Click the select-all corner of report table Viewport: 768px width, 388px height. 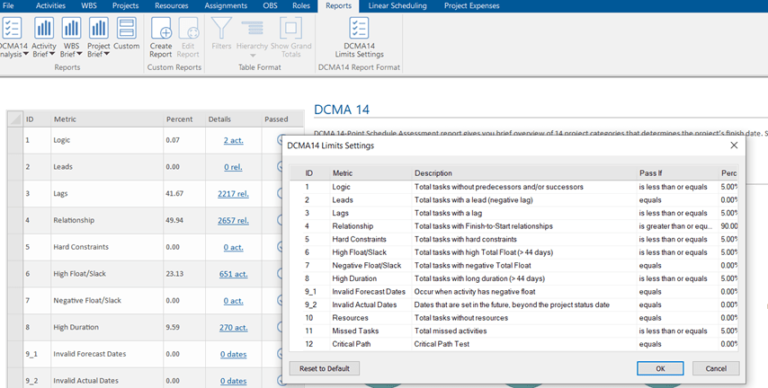point(15,119)
